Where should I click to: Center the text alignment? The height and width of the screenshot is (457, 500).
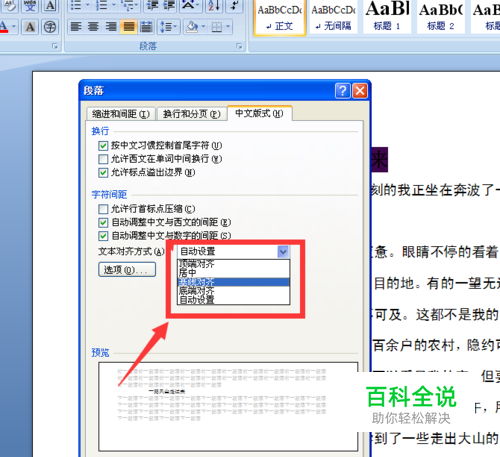click(93, 27)
